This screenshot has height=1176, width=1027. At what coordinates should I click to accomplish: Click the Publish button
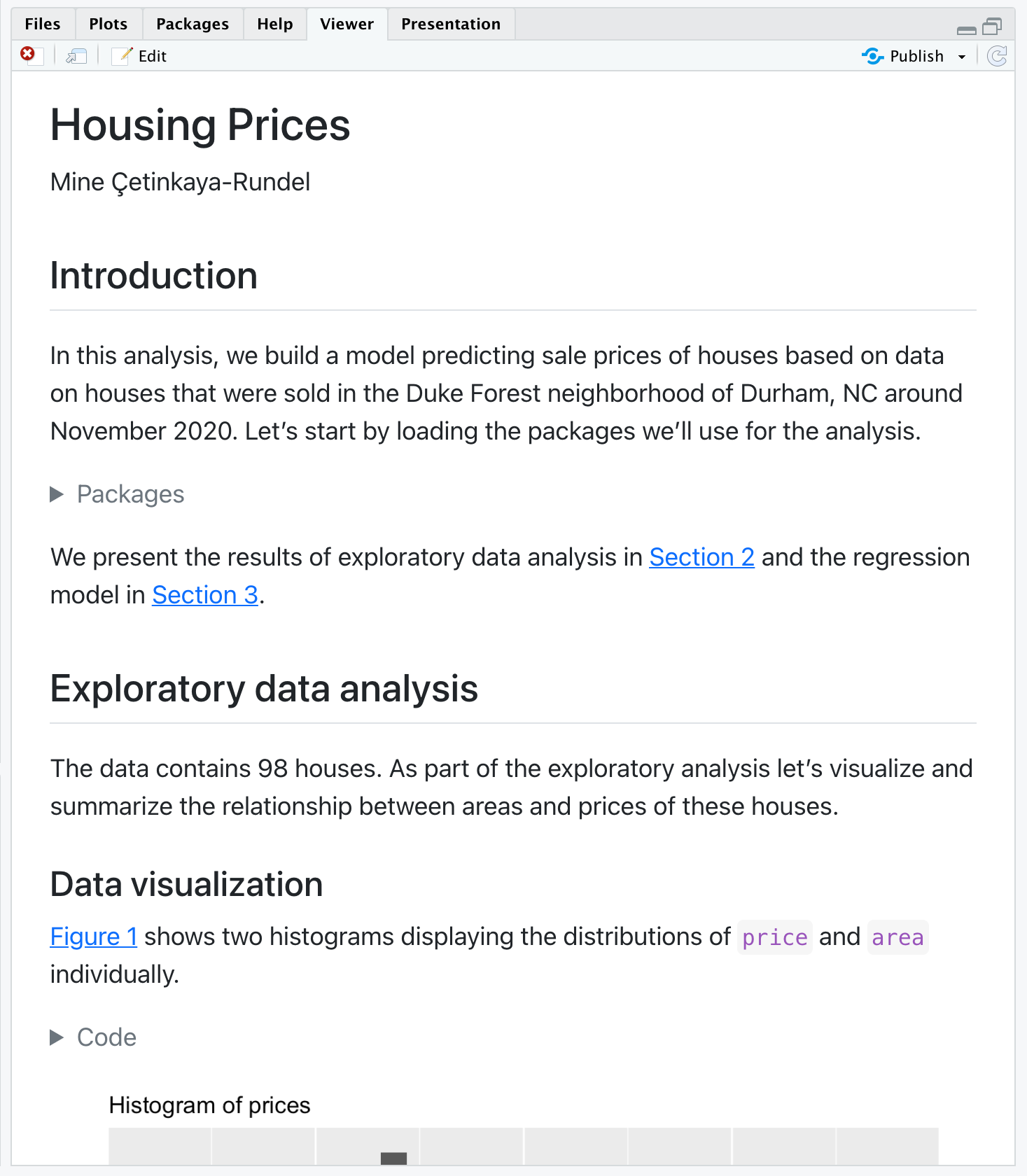pos(918,56)
